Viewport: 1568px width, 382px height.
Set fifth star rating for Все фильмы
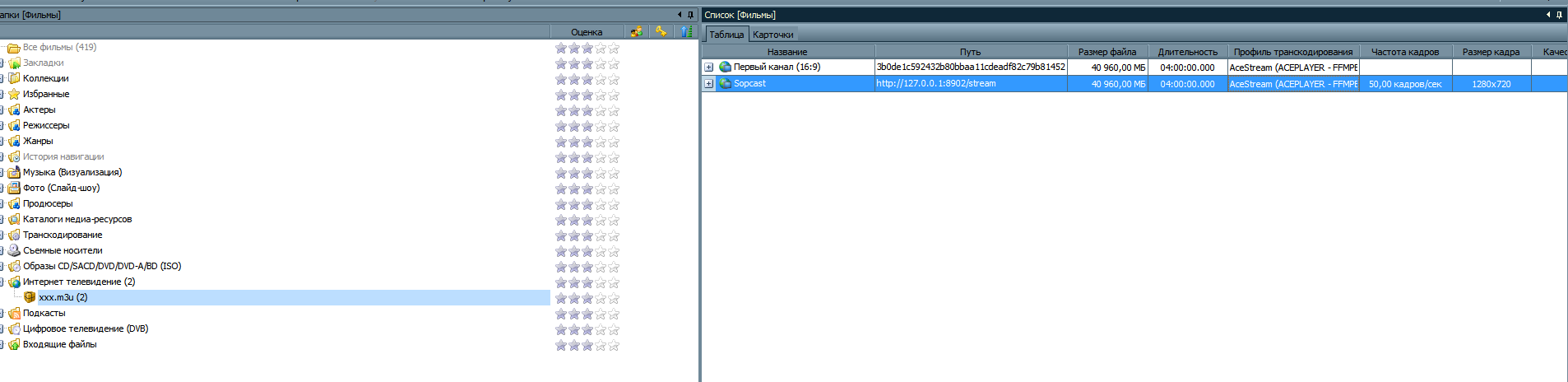click(614, 48)
